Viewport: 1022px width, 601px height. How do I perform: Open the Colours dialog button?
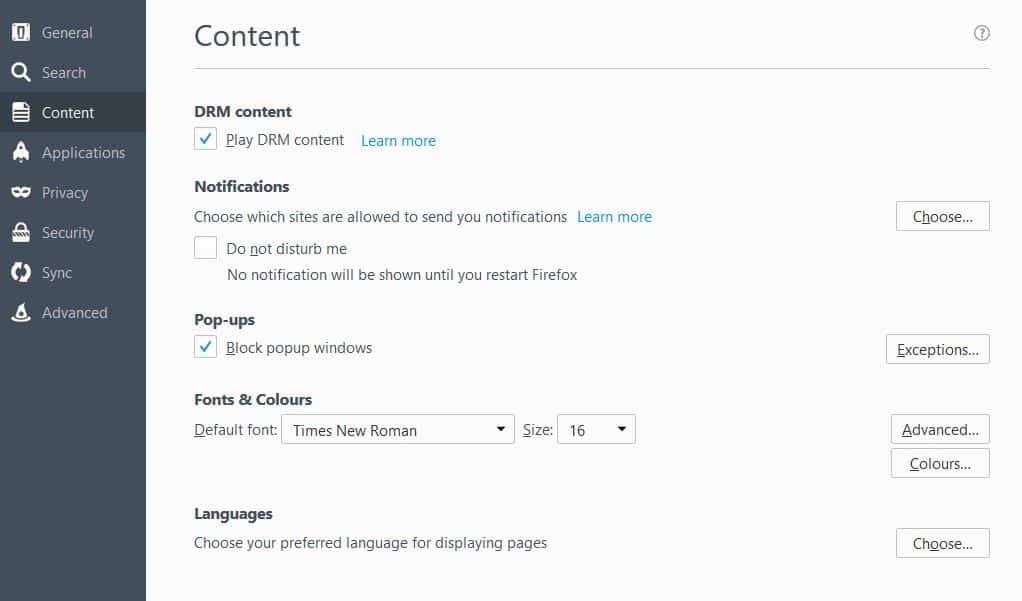click(940, 464)
